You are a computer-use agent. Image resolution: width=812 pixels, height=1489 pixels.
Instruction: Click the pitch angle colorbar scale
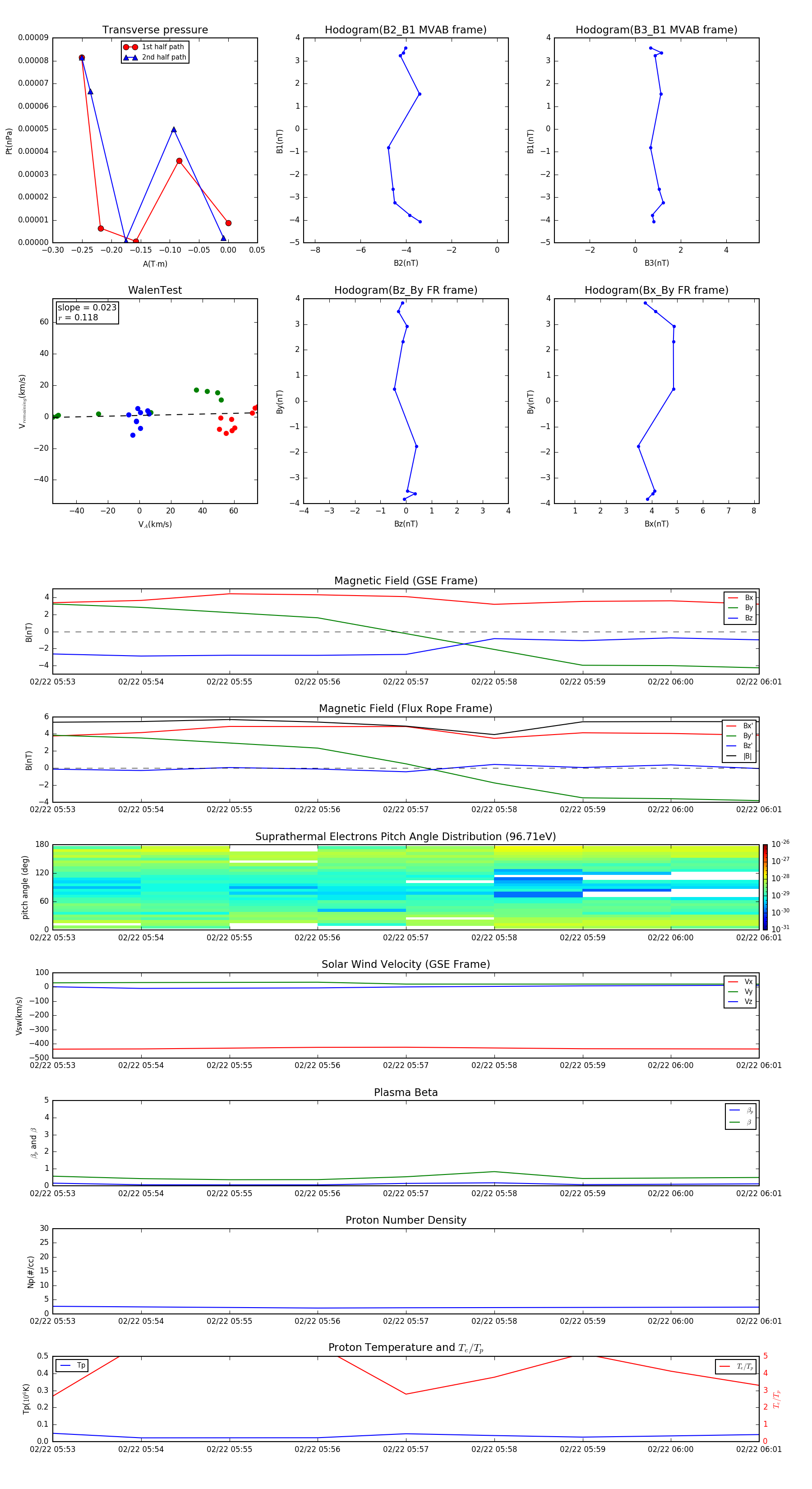(x=765, y=887)
